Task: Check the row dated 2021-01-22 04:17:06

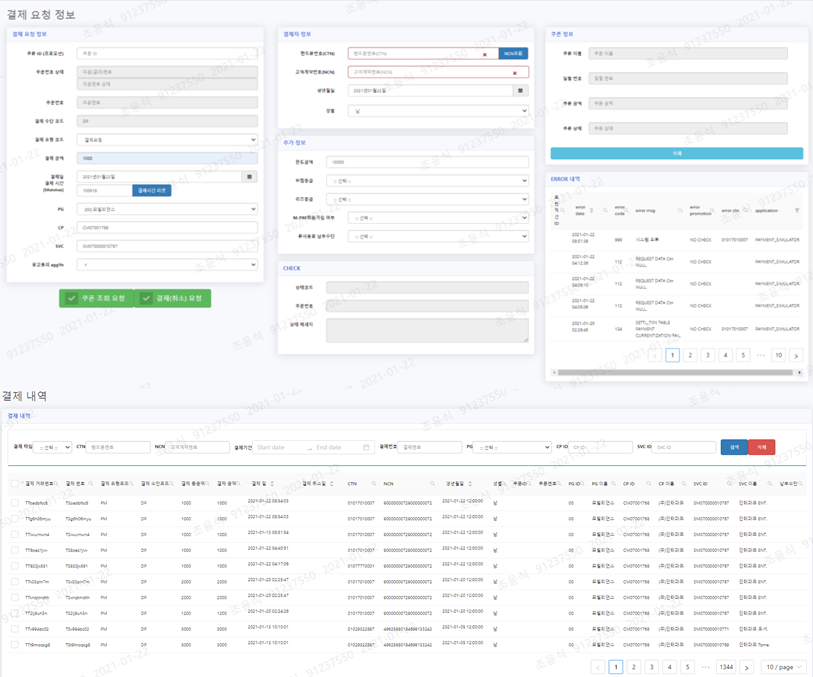Action: point(15,566)
